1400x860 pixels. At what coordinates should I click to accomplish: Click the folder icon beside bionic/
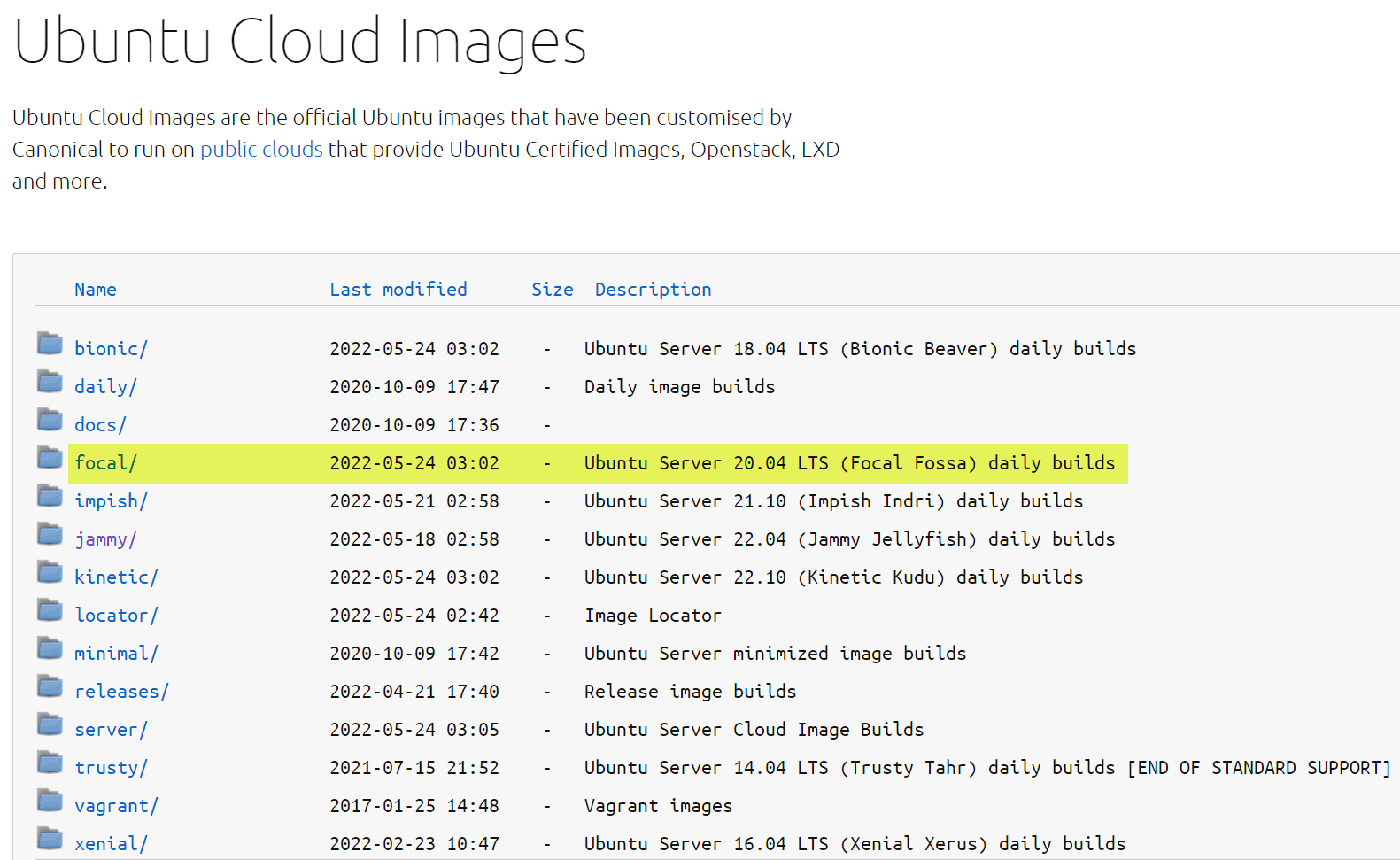50,344
